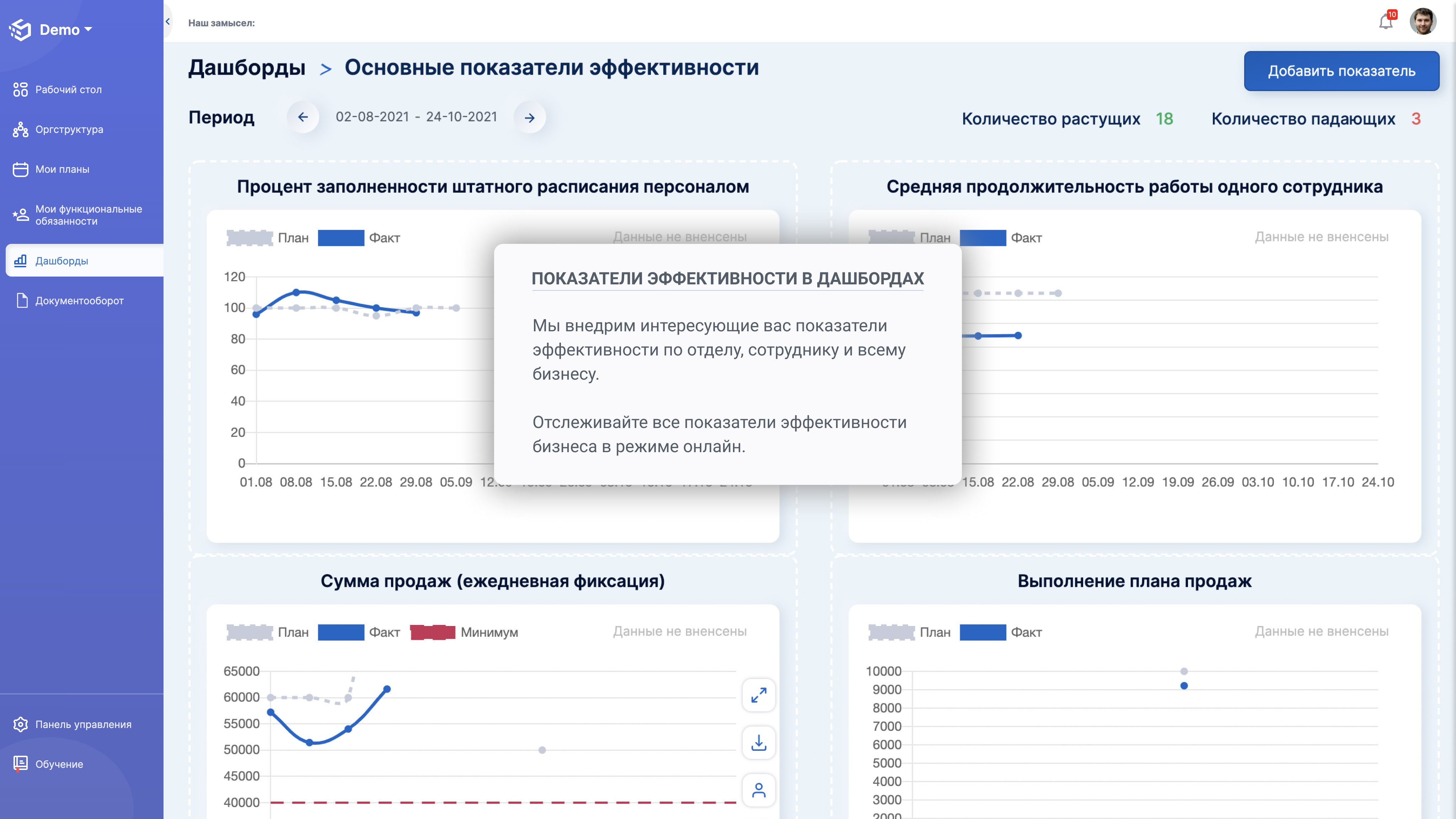Click the Demo cube logo icon

(x=20, y=30)
